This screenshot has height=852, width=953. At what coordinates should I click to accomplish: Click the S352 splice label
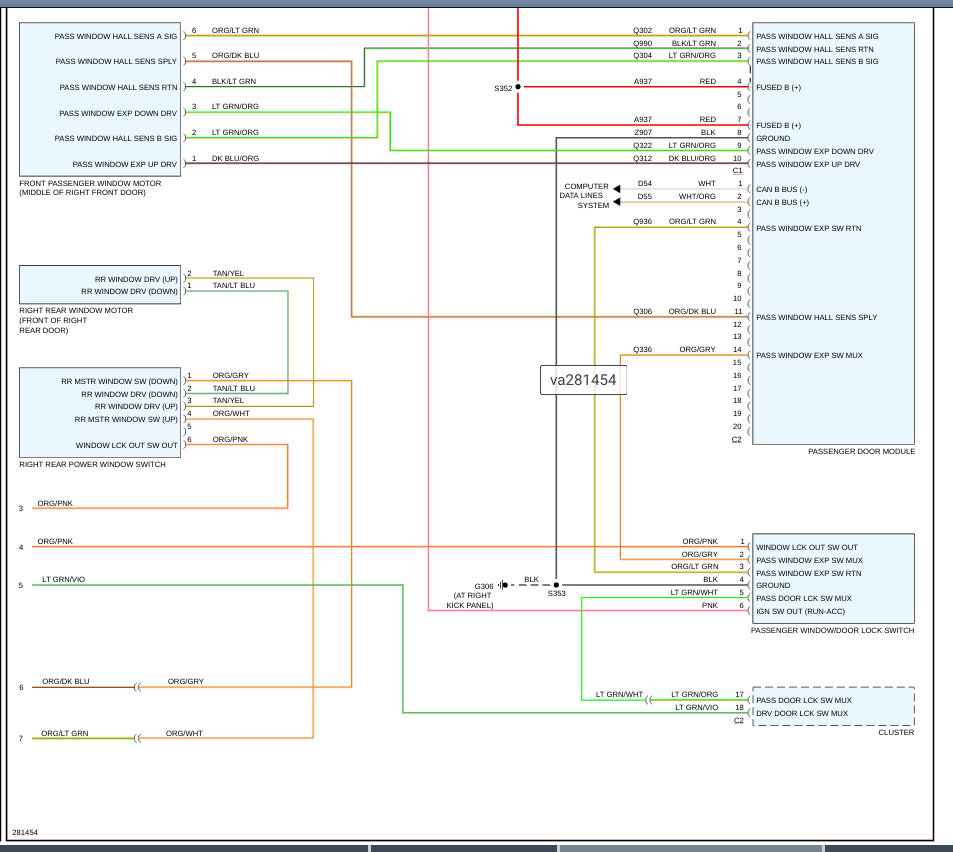pos(503,89)
